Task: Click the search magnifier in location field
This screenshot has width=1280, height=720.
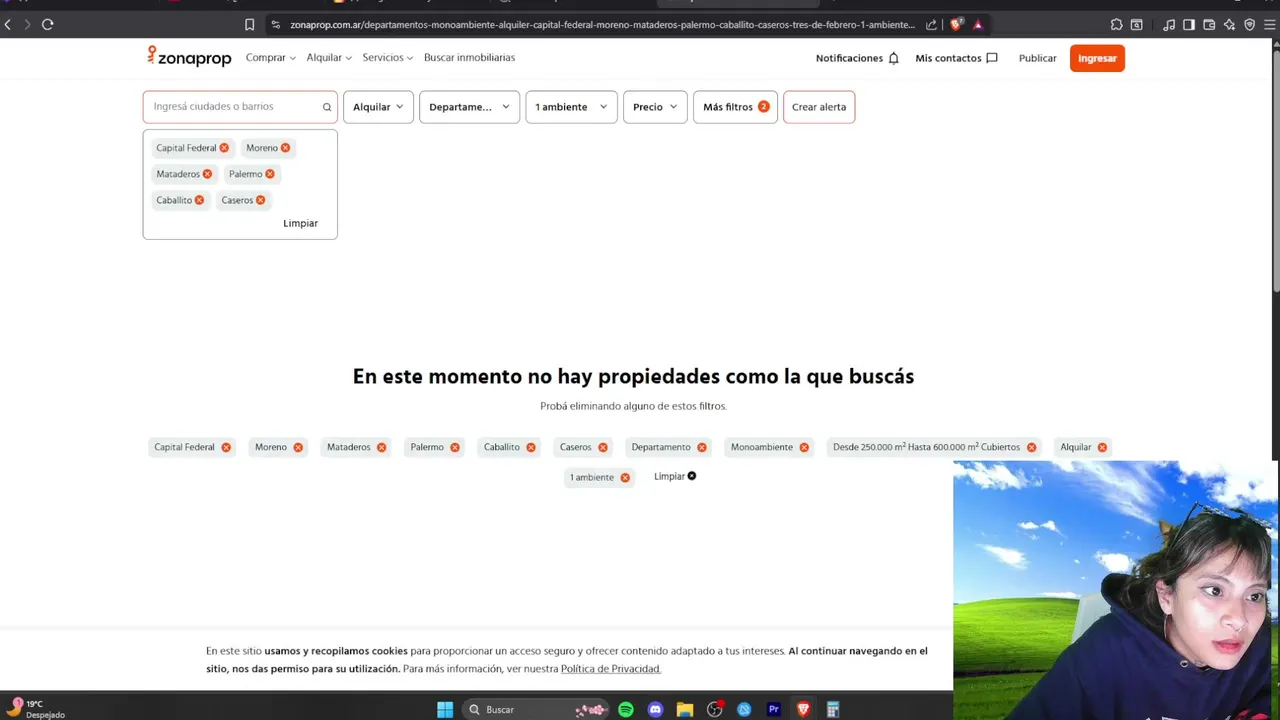Action: point(327,107)
